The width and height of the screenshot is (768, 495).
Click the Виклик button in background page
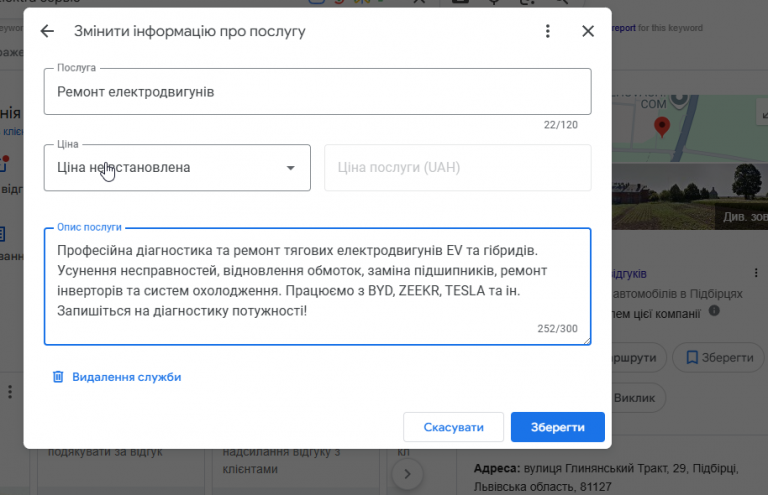pos(637,398)
